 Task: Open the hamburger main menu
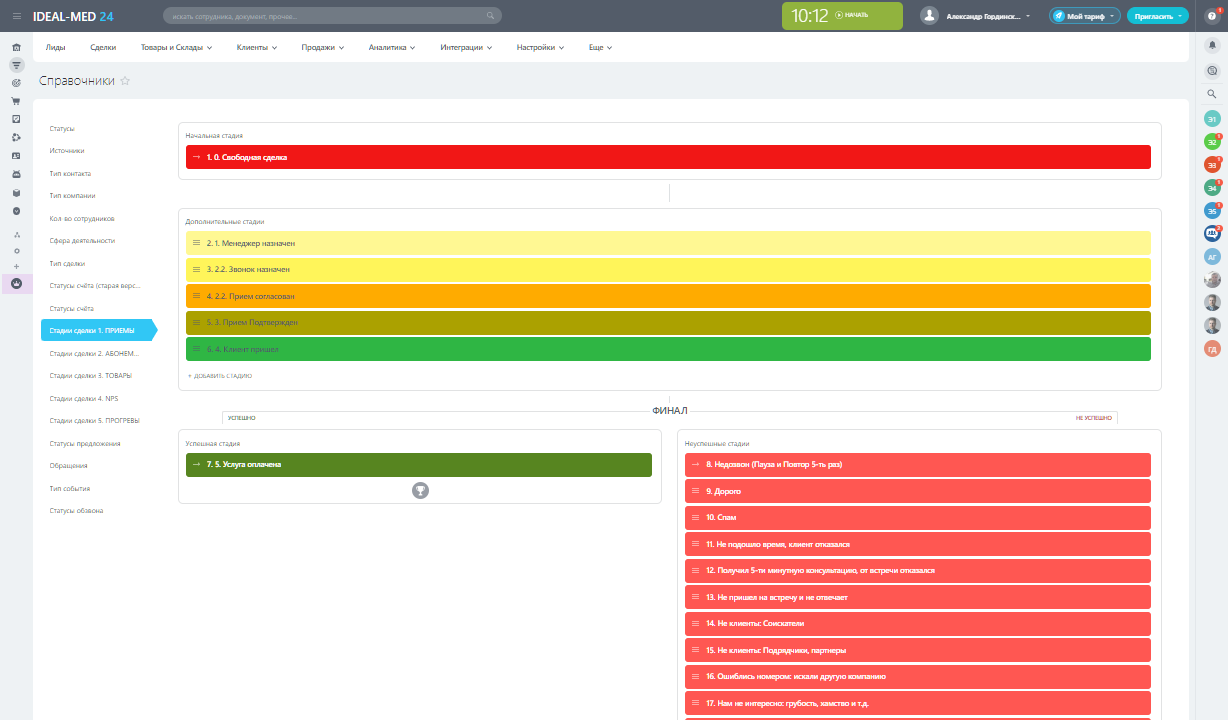click(x=16, y=16)
